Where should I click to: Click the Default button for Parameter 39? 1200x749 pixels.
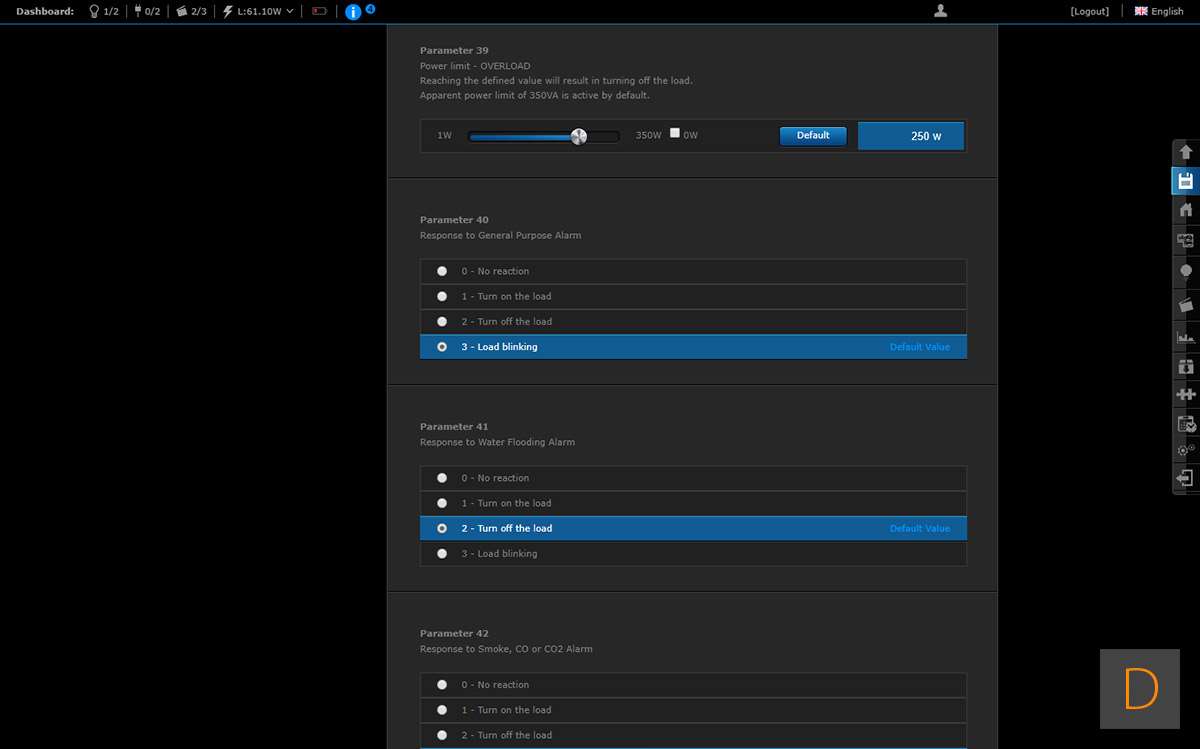coord(813,136)
